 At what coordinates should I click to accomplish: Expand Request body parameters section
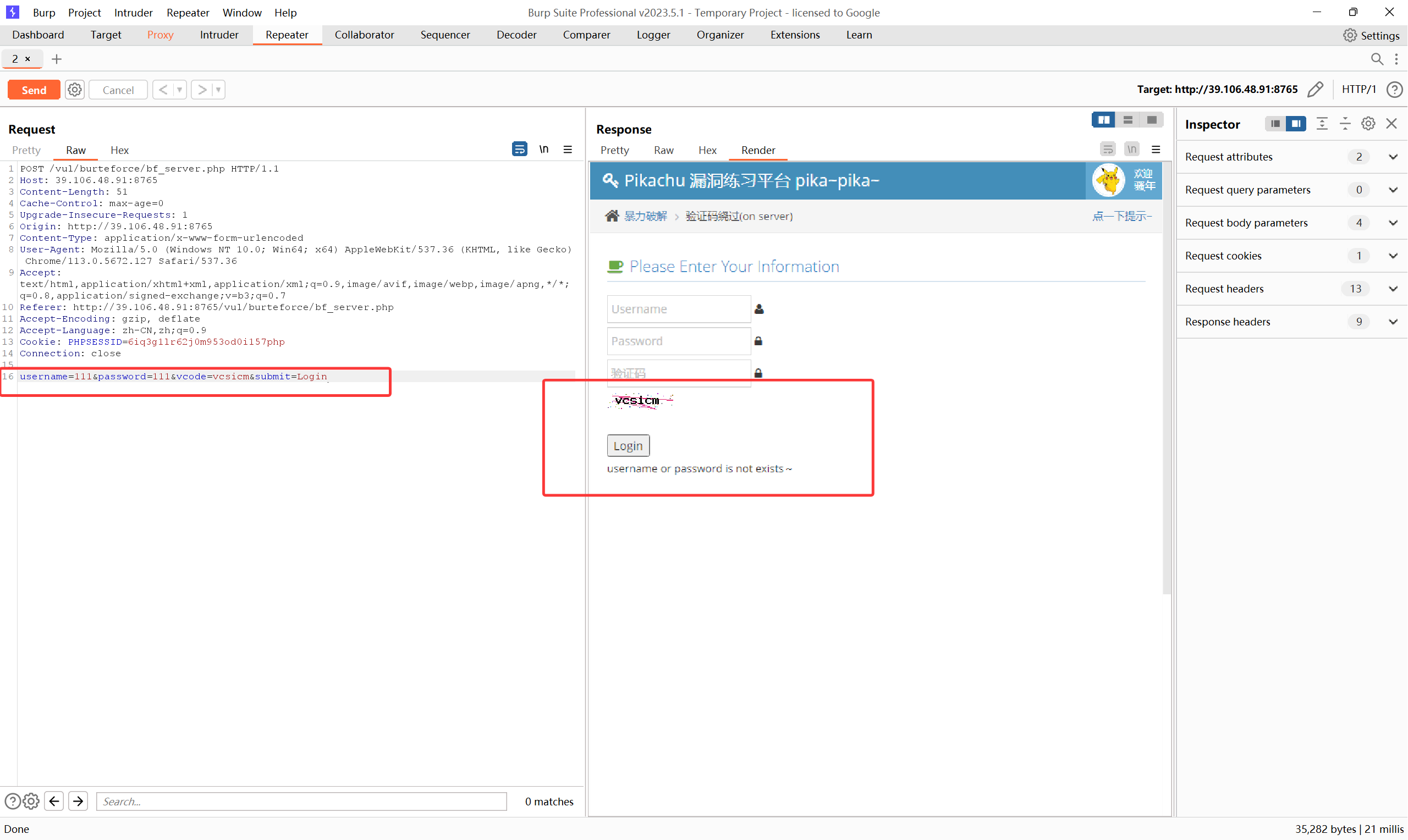click(x=1393, y=223)
